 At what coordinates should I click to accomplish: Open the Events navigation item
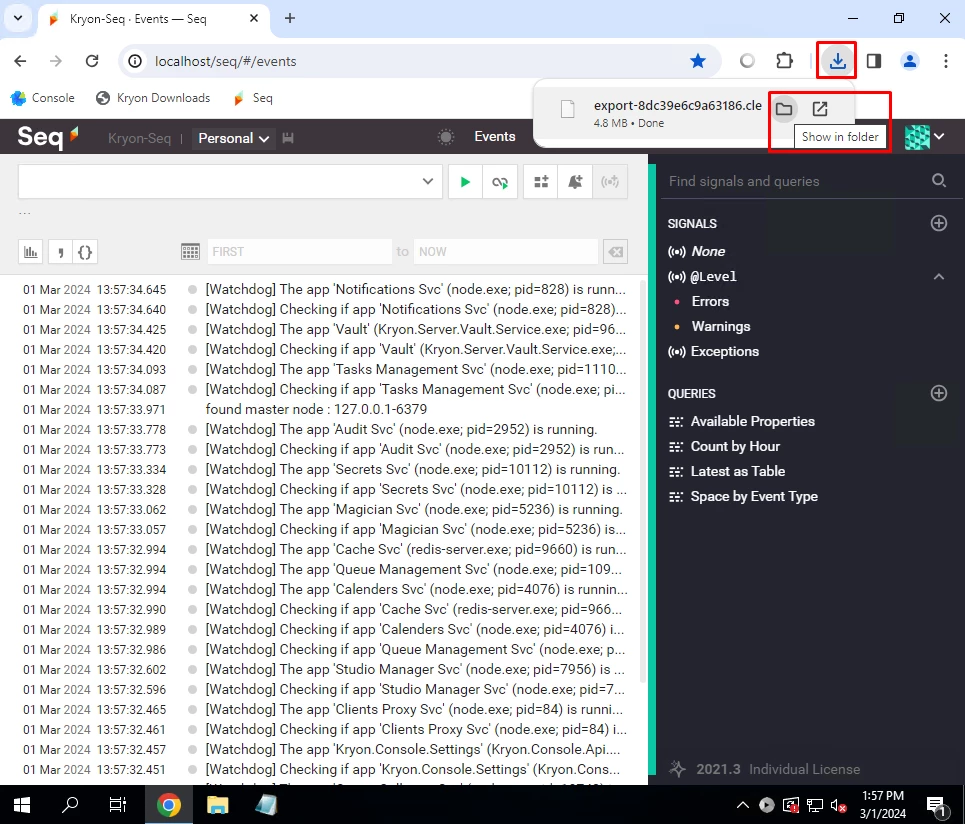coord(494,137)
